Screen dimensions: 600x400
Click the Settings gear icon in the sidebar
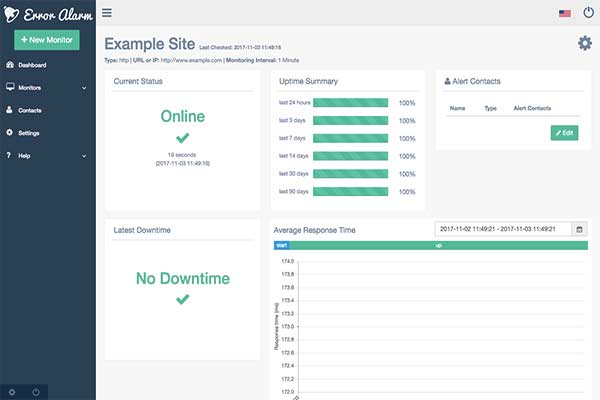pos(10,132)
